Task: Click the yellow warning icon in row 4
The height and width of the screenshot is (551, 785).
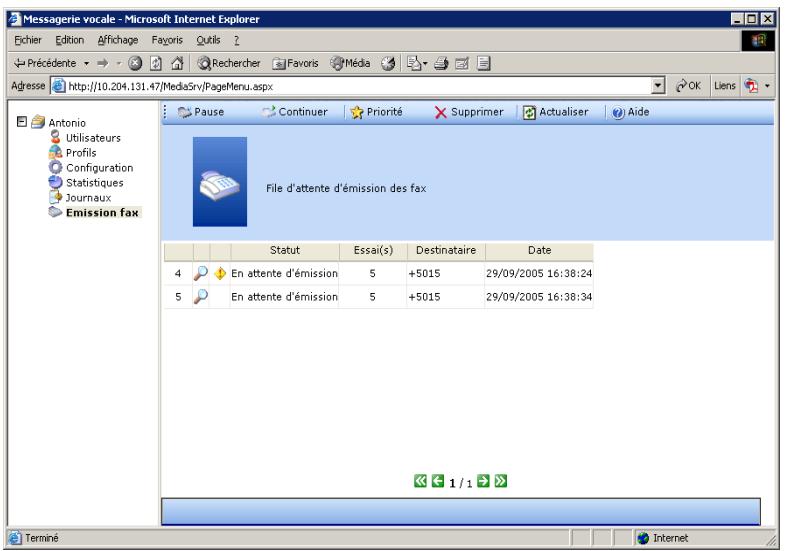Action: click(x=220, y=273)
